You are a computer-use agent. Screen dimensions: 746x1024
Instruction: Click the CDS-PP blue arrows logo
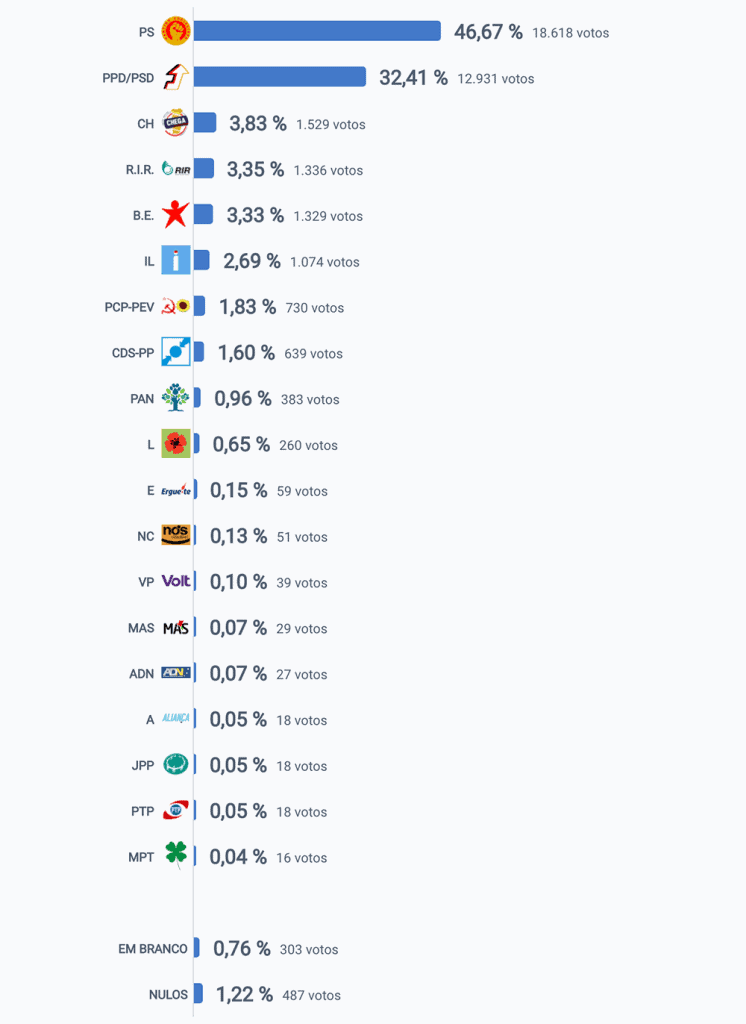[x=176, y=351]
